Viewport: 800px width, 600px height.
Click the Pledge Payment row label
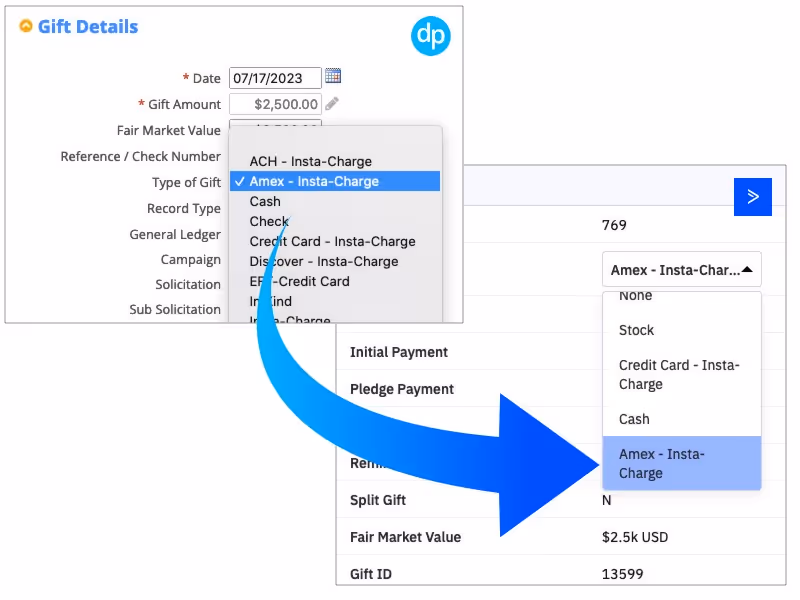402,389
